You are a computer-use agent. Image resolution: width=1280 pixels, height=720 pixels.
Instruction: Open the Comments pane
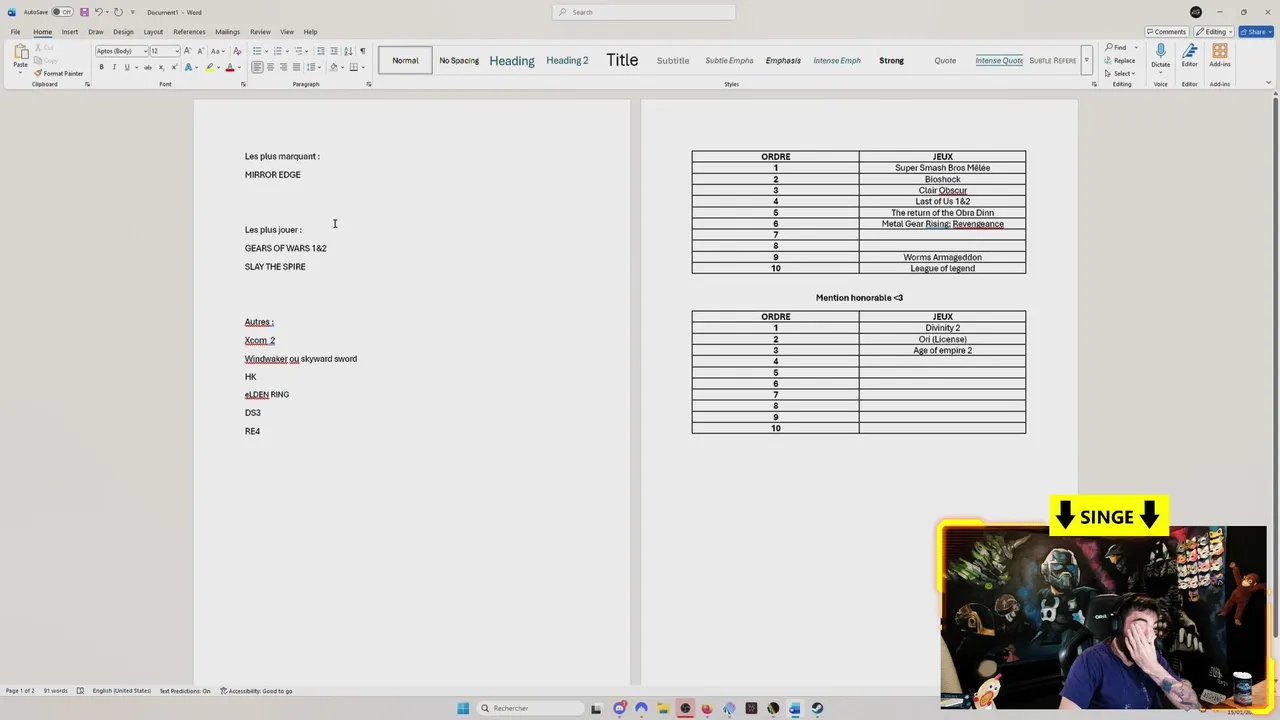click(x=1166, y=32)
